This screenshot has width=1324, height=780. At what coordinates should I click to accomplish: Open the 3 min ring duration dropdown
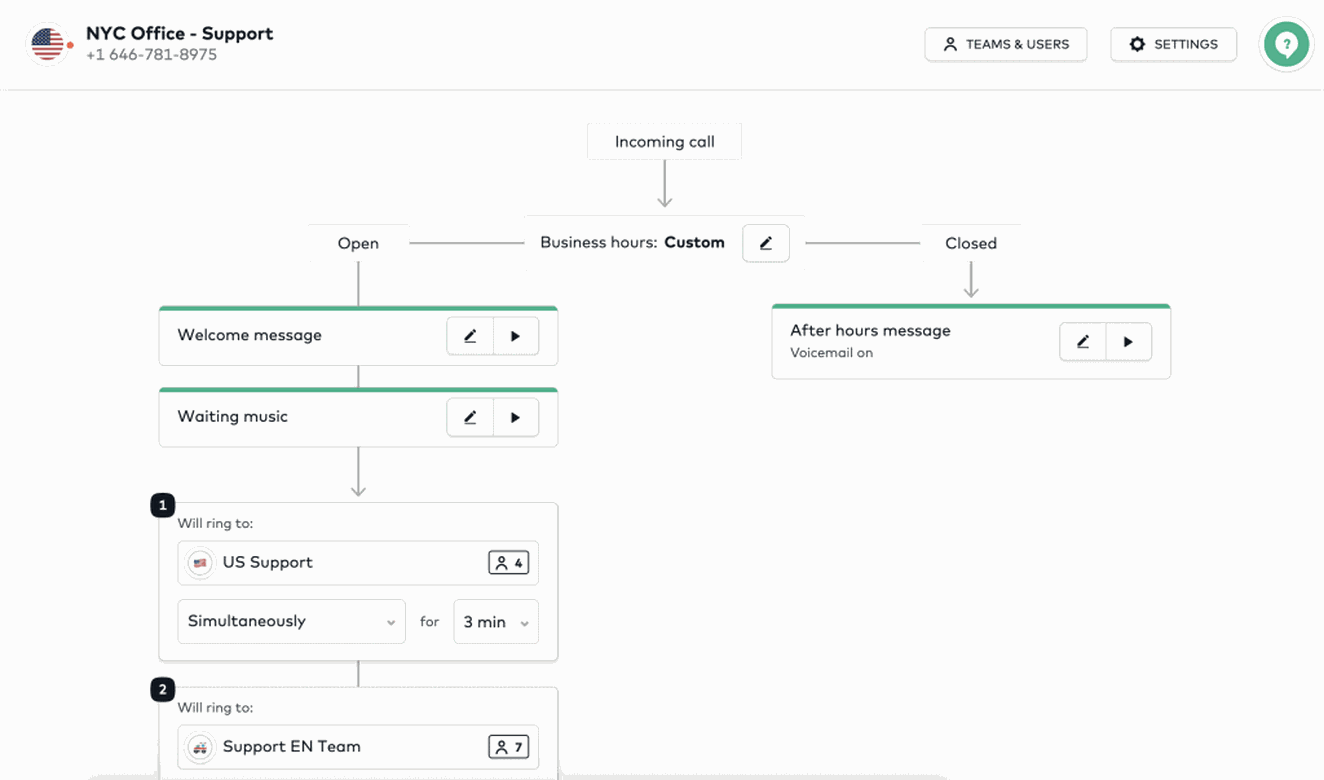pos(496,621)
